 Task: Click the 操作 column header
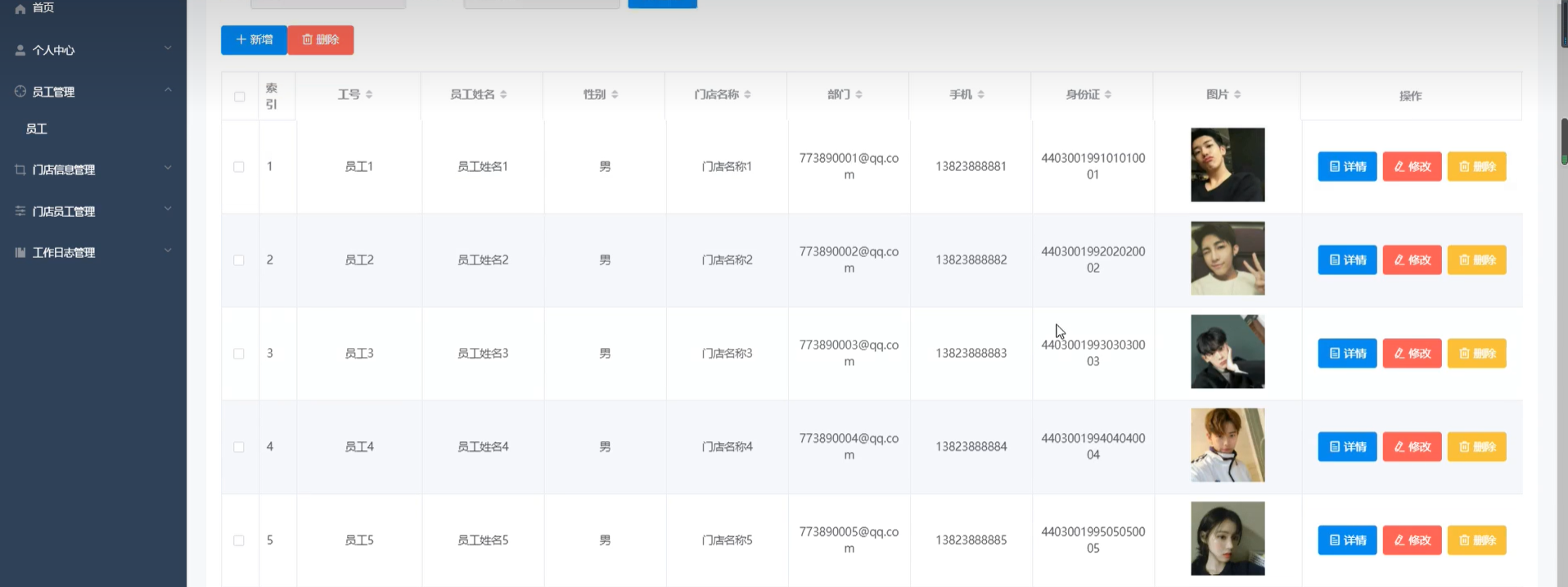coord(1410,96)
